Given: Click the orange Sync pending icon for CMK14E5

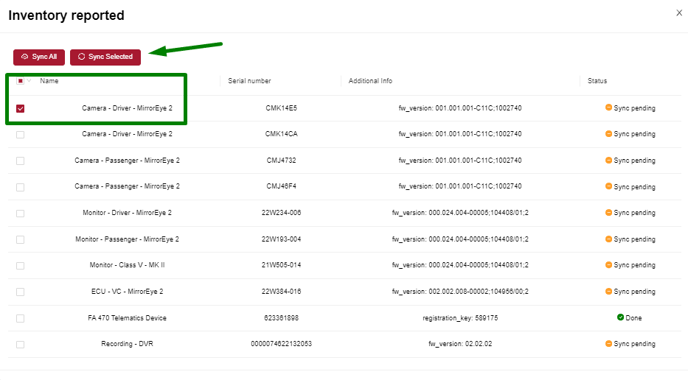Looking at the screenshot, I should [609, 108].
